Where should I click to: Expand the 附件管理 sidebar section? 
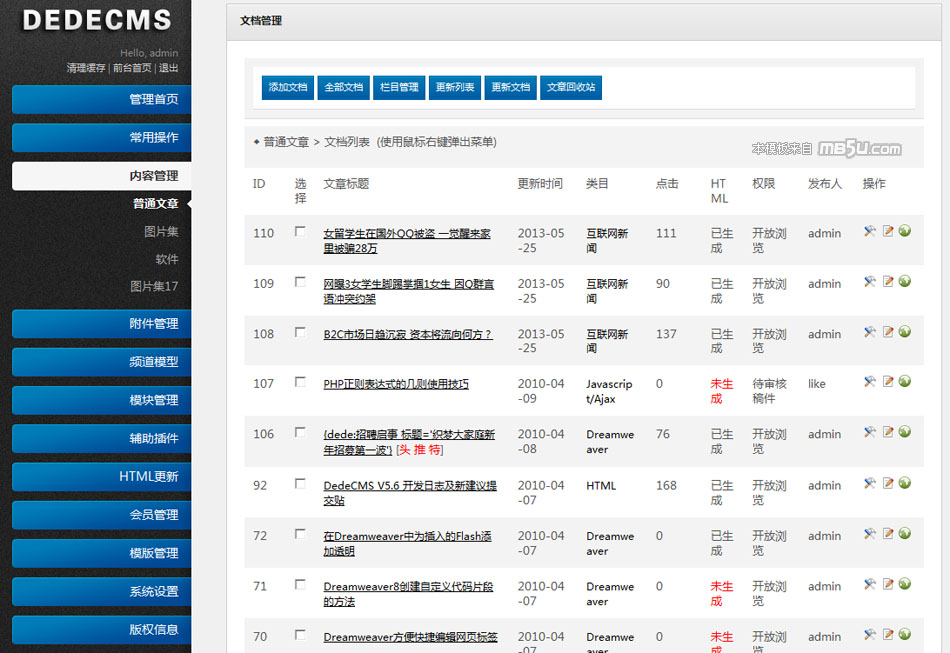click(x=101, y=324)
